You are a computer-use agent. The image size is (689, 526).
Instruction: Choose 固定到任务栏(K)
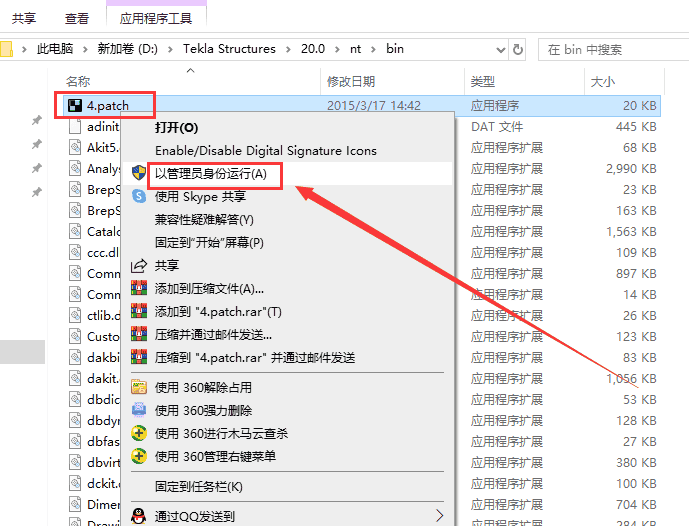[199, 486]
